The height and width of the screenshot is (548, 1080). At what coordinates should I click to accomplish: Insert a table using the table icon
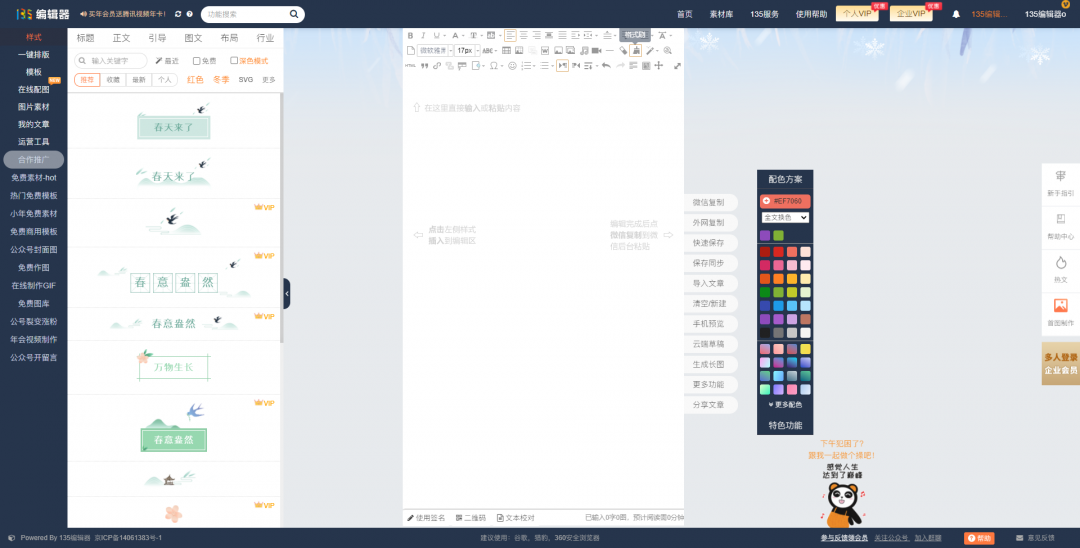point(506,50)
